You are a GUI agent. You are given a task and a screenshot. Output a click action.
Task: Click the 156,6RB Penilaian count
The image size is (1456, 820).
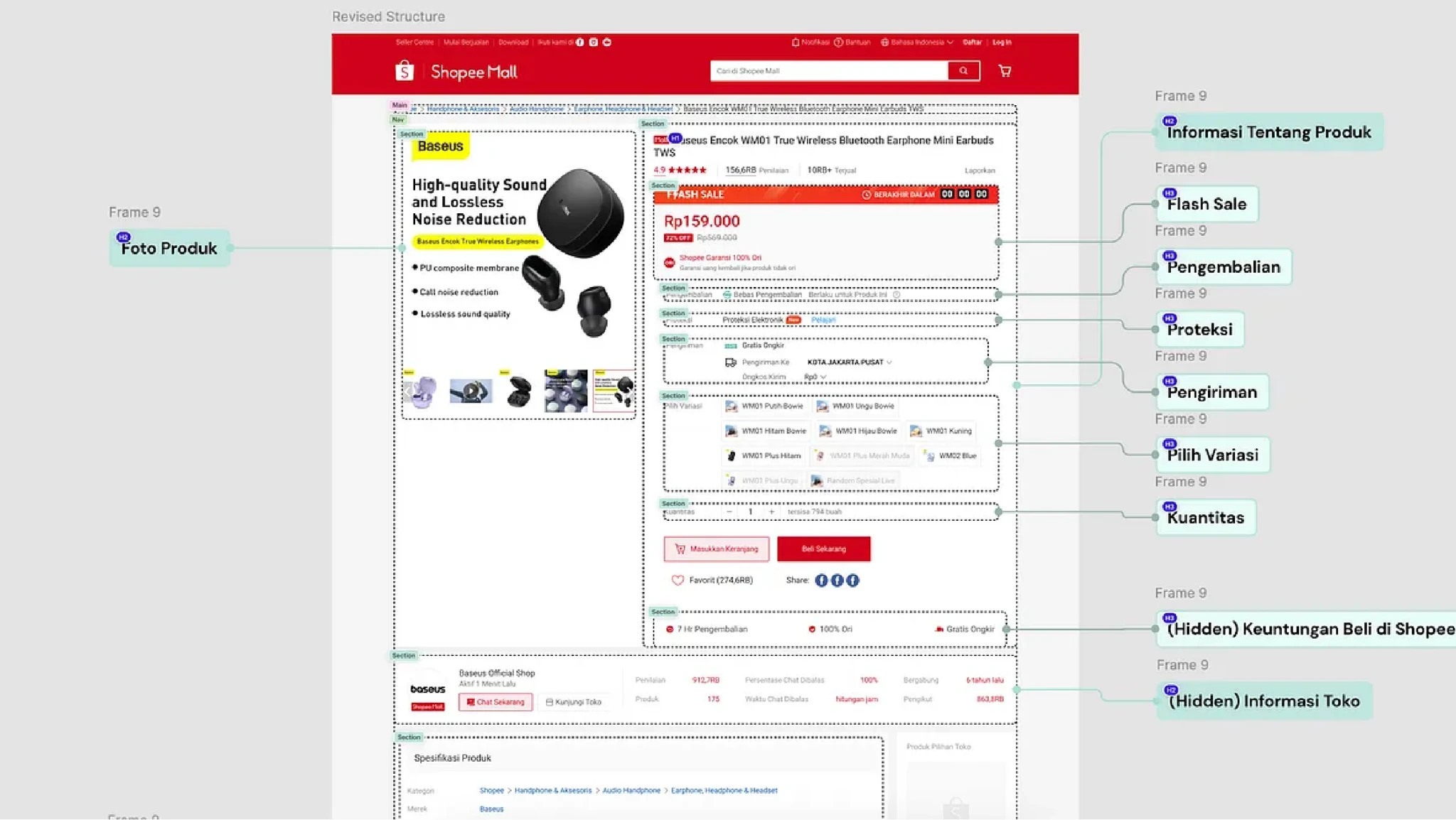[756, 170]
